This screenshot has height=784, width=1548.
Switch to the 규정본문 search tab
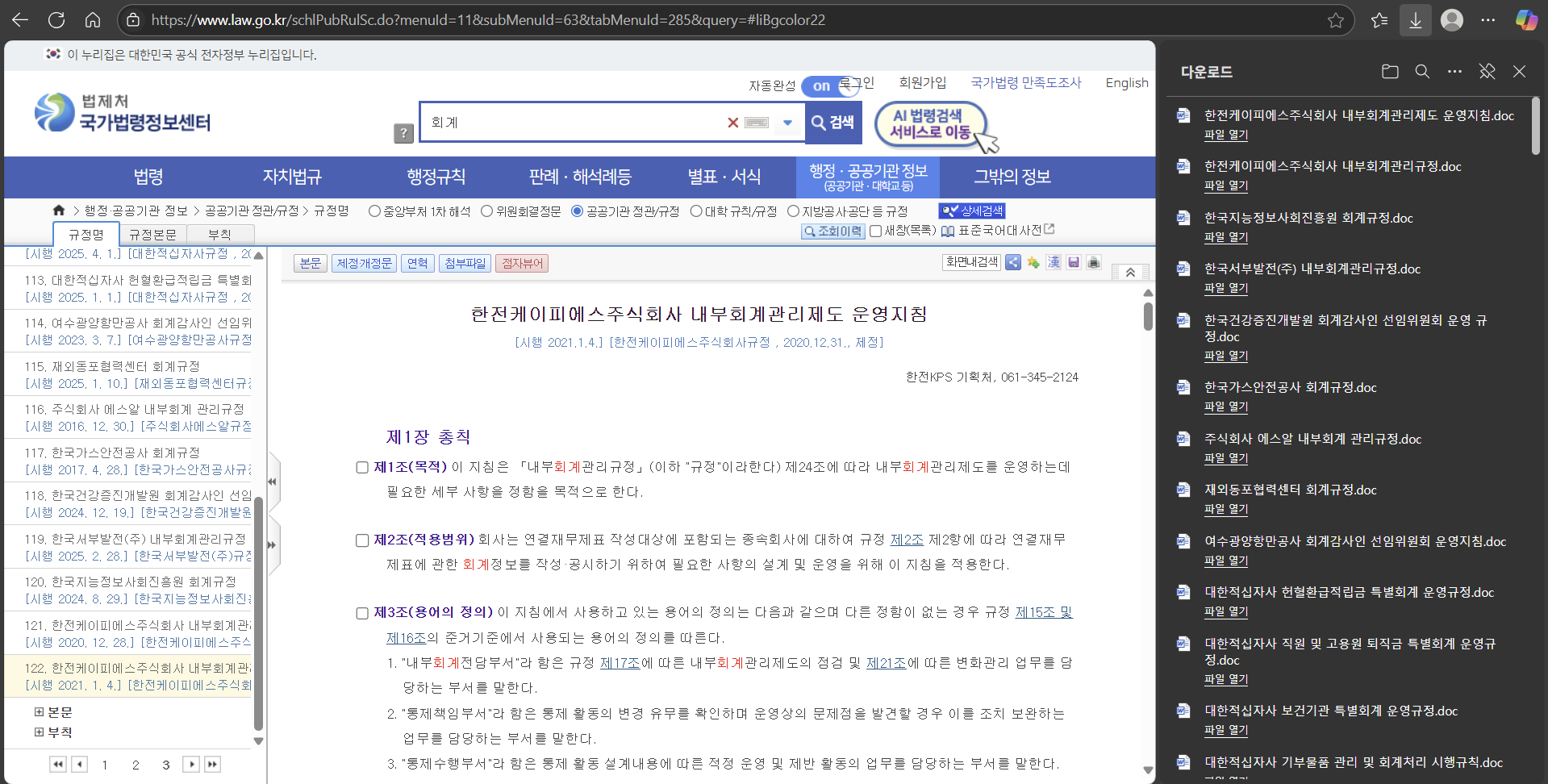[152, 235]
